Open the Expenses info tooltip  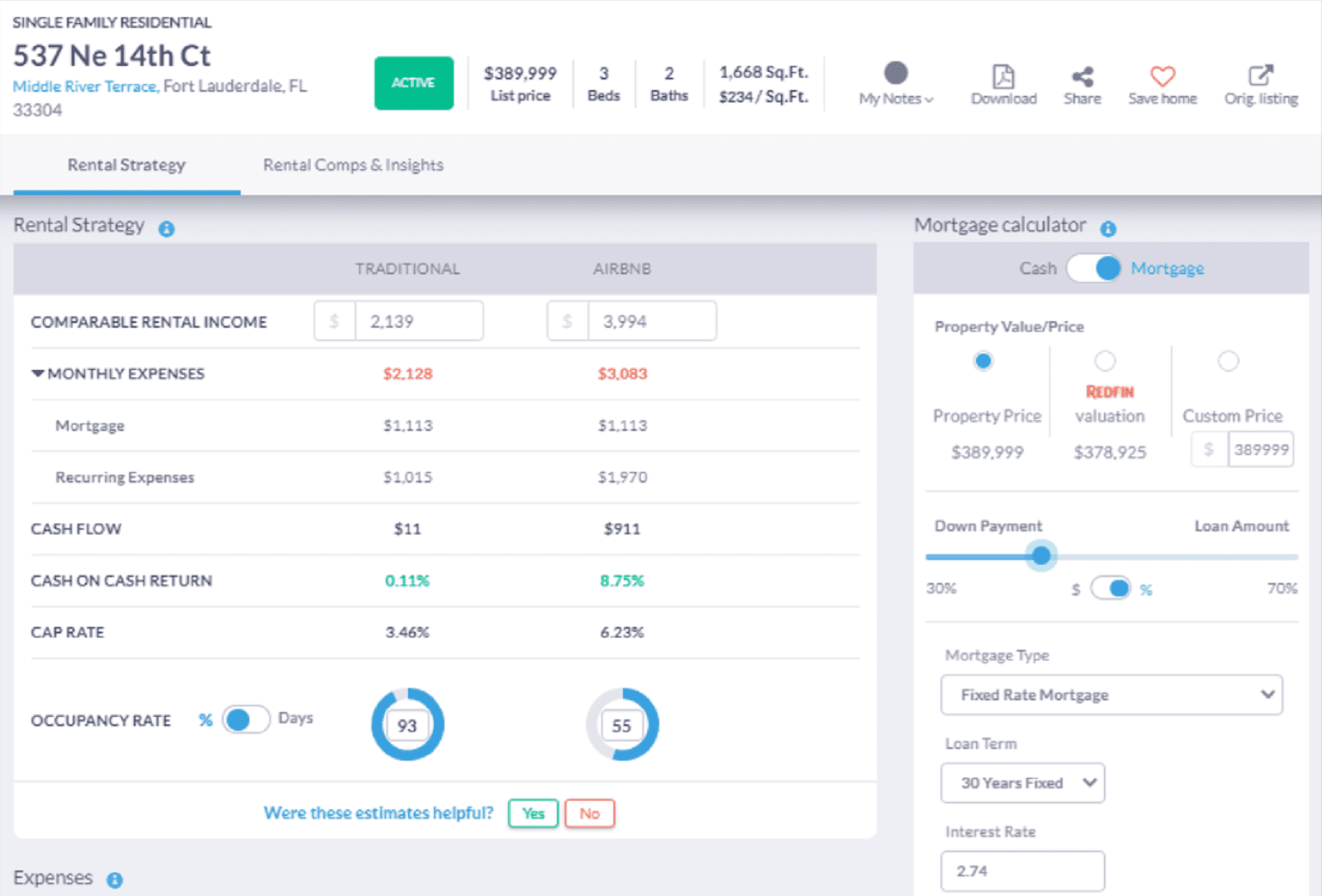115,879
